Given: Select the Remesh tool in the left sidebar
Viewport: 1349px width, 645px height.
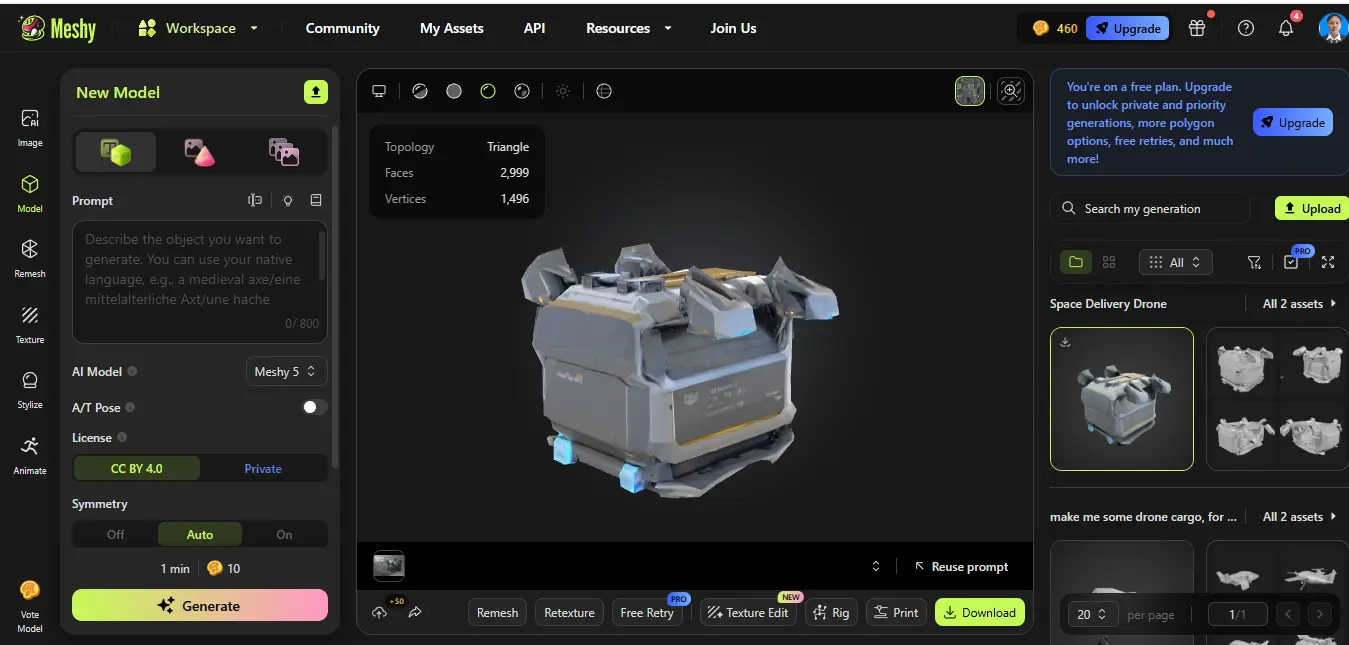Looking at the screenshot, I should tap(29, 257).
